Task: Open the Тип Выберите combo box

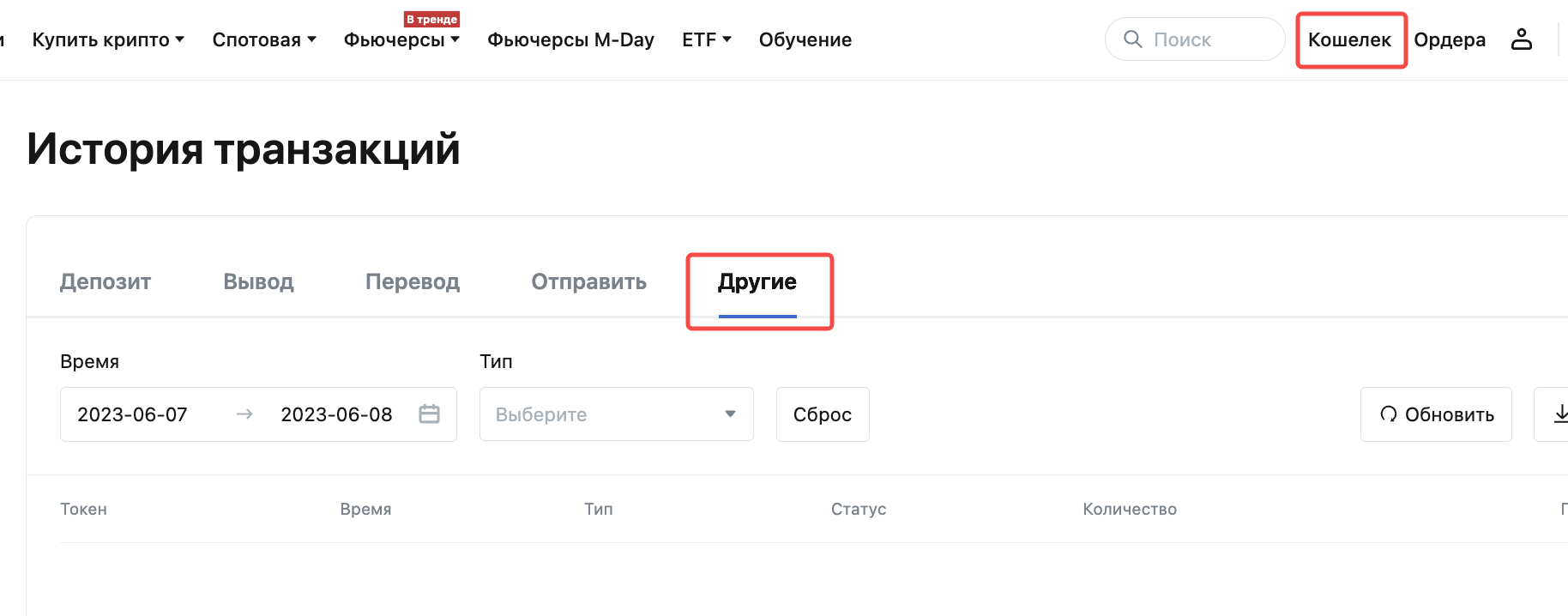Action: (x=616, y=414)
